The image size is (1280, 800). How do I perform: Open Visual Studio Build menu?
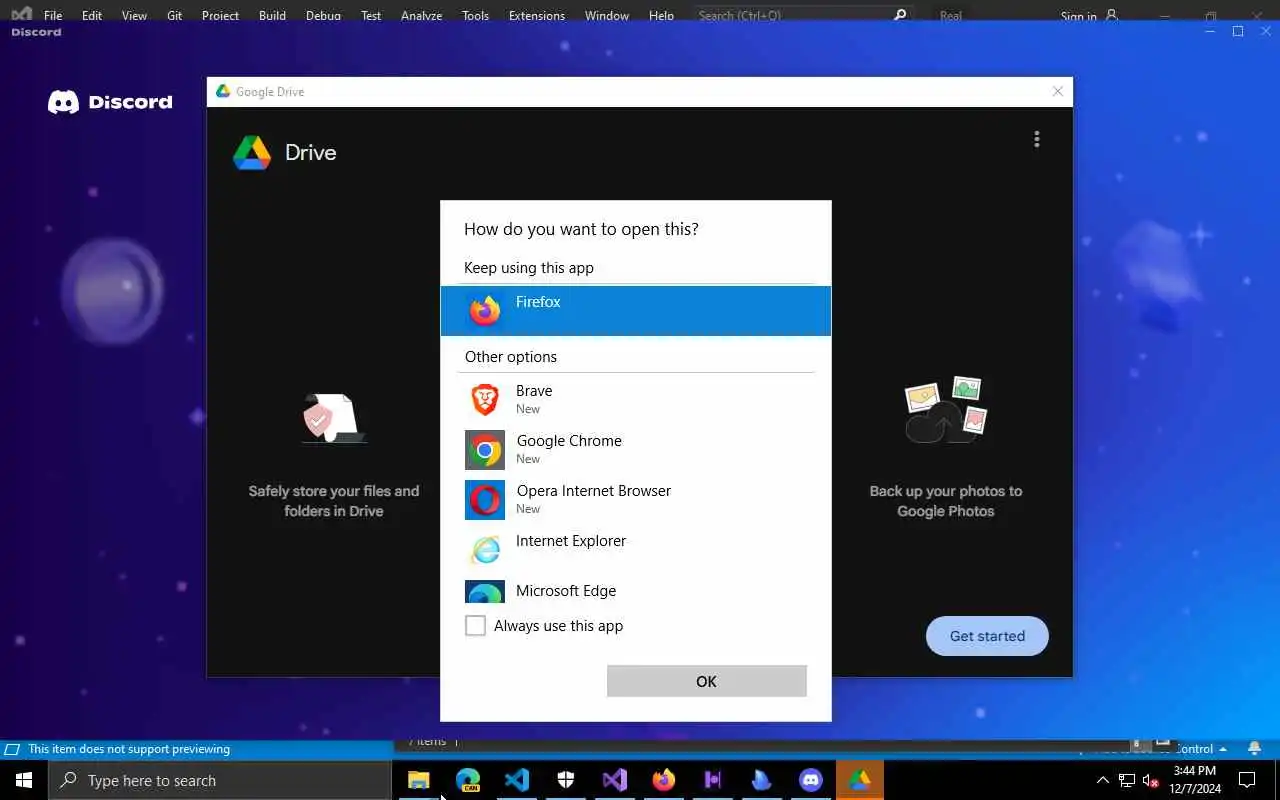tap(272, 16)
